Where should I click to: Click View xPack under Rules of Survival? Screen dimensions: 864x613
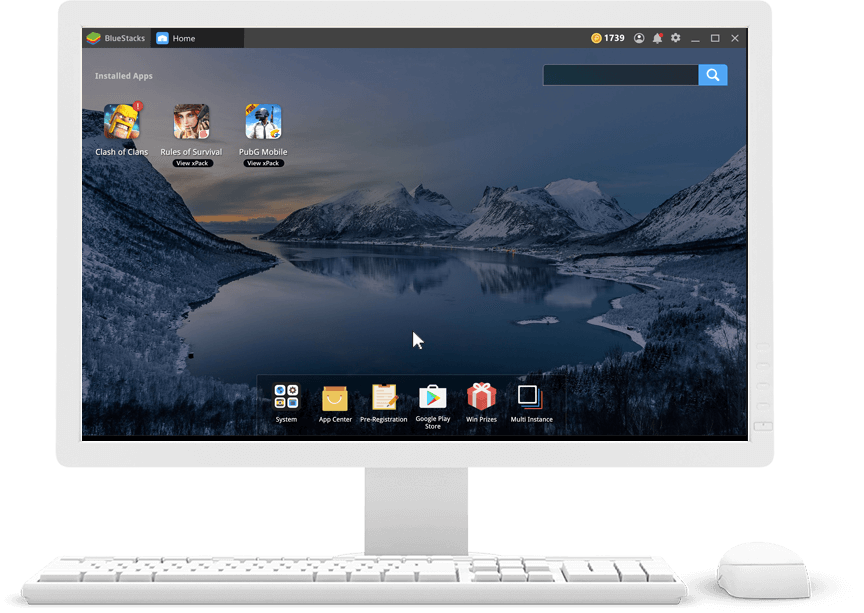tap(192, 163)
